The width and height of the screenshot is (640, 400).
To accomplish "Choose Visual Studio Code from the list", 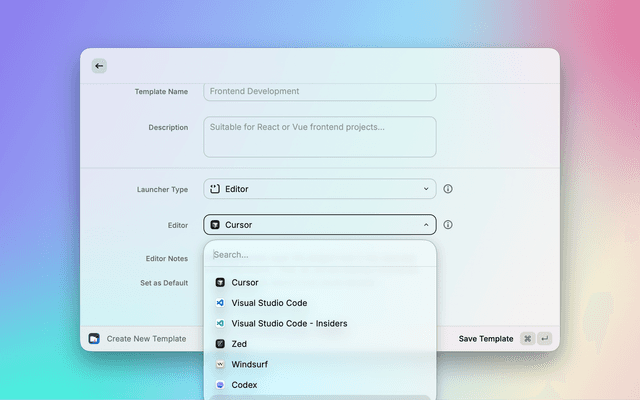I will click(x=269, y=303).
